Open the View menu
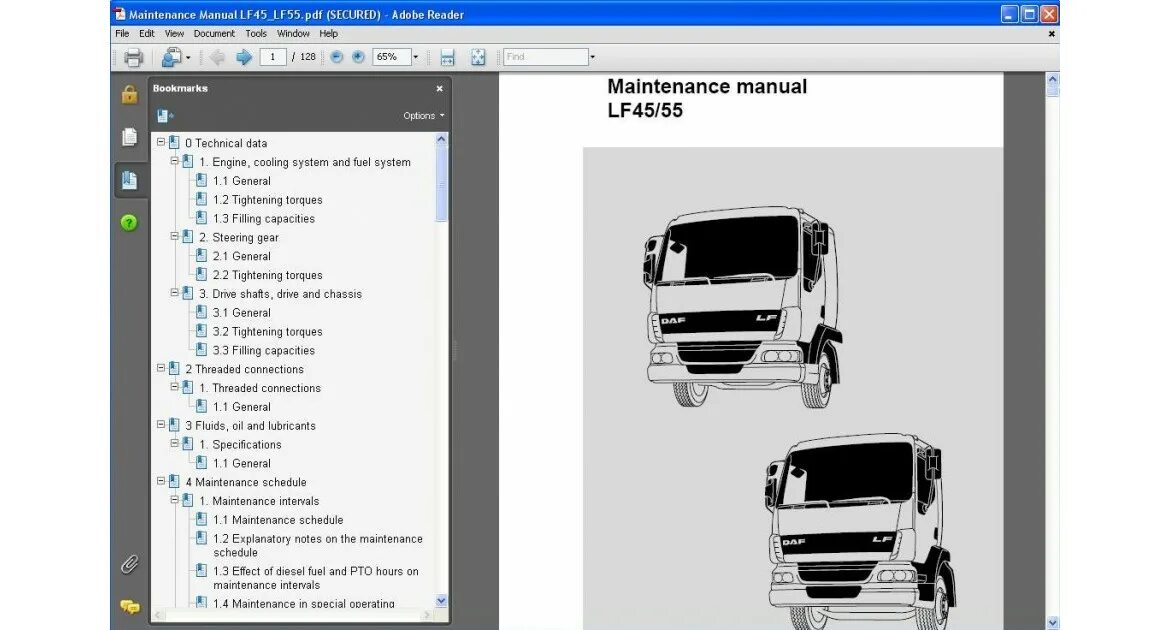This screenshot has width=1170, height=630. (174, 34)
